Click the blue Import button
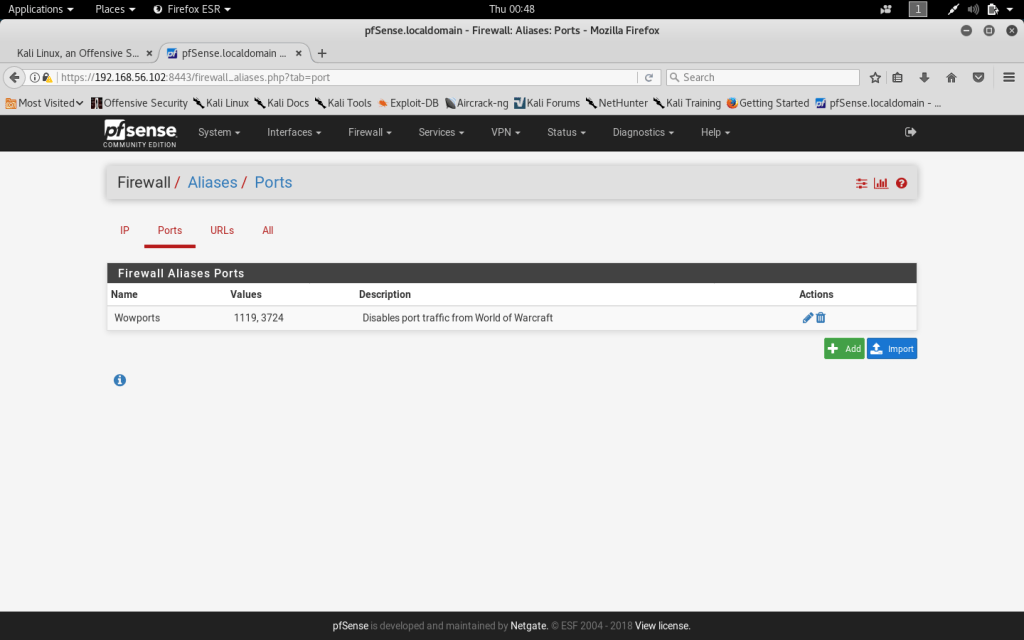This screenshot has height=640, width=1024. pos(891,348)
